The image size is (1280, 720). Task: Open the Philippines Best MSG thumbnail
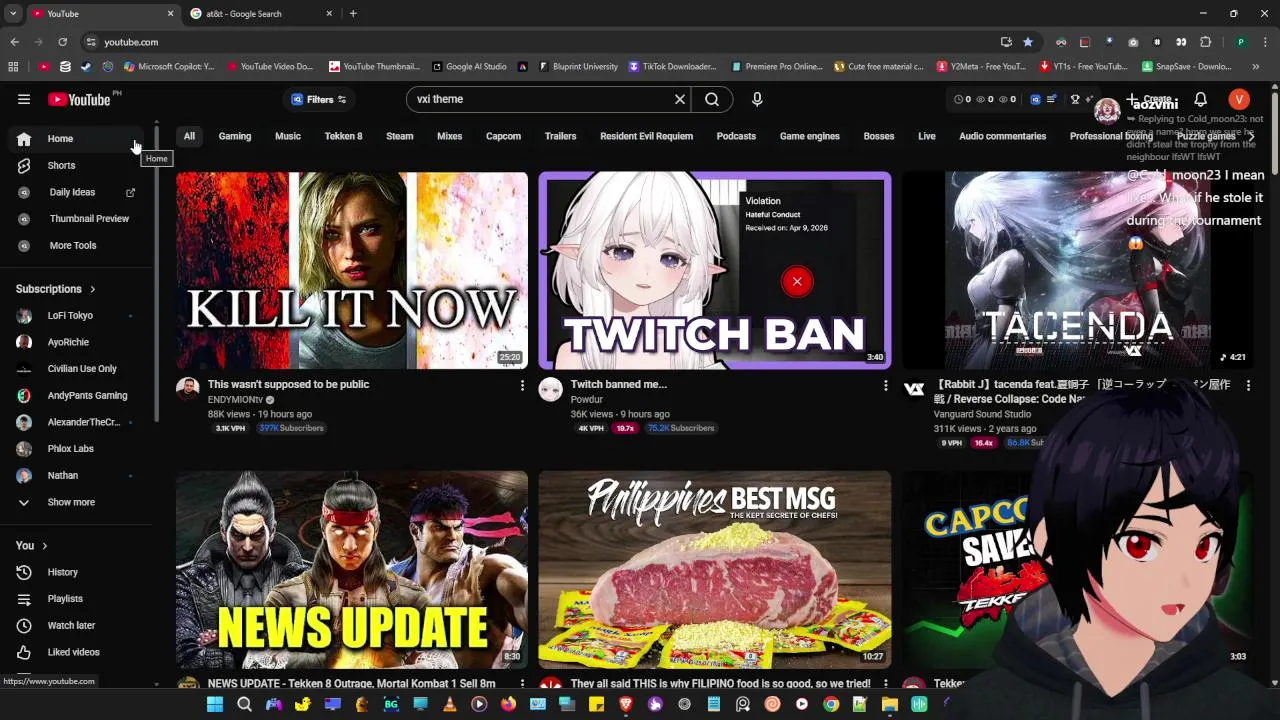[714, 569]
